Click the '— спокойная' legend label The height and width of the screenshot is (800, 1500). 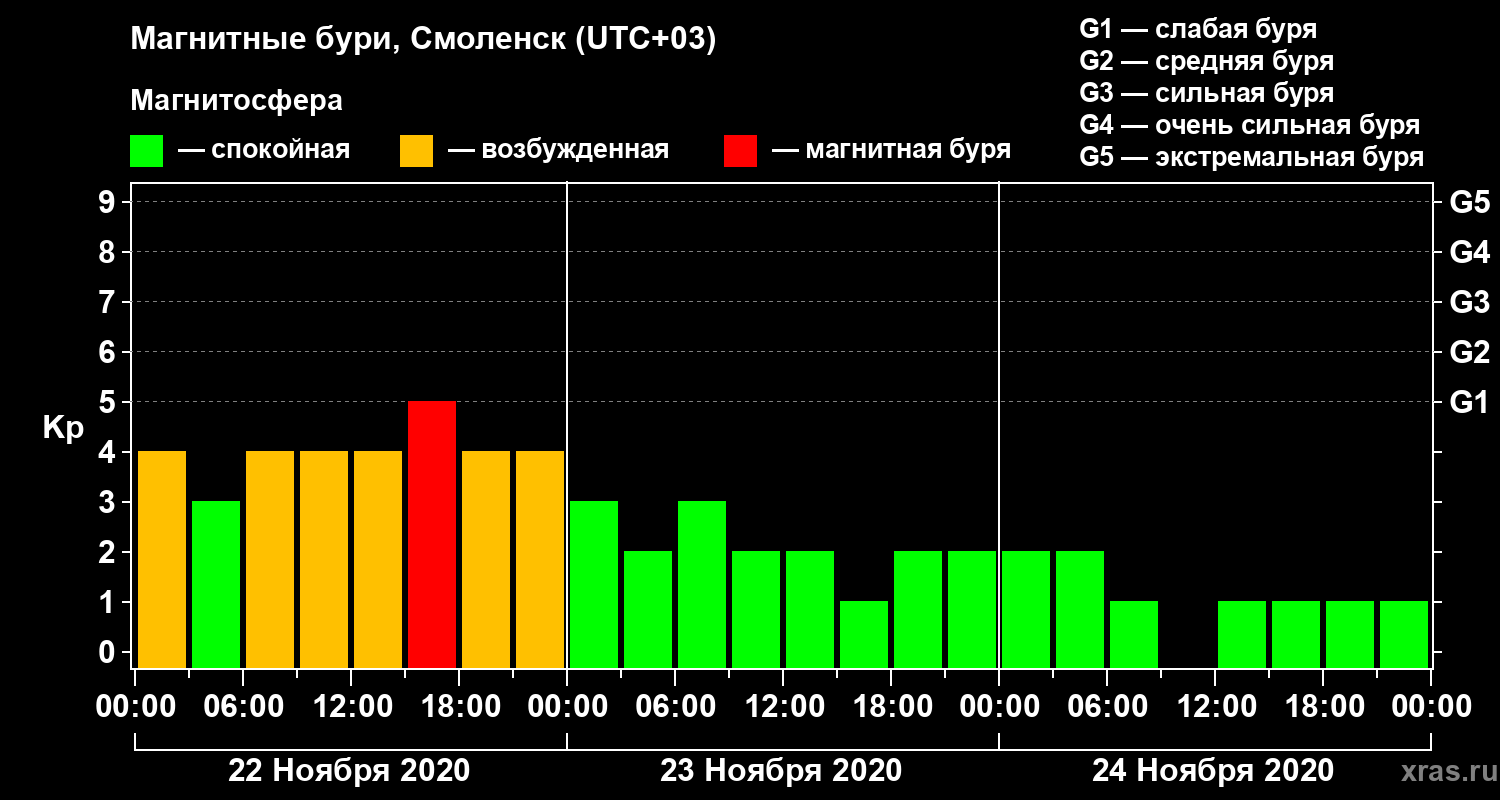pyautogui.click(x=264, y=150)
